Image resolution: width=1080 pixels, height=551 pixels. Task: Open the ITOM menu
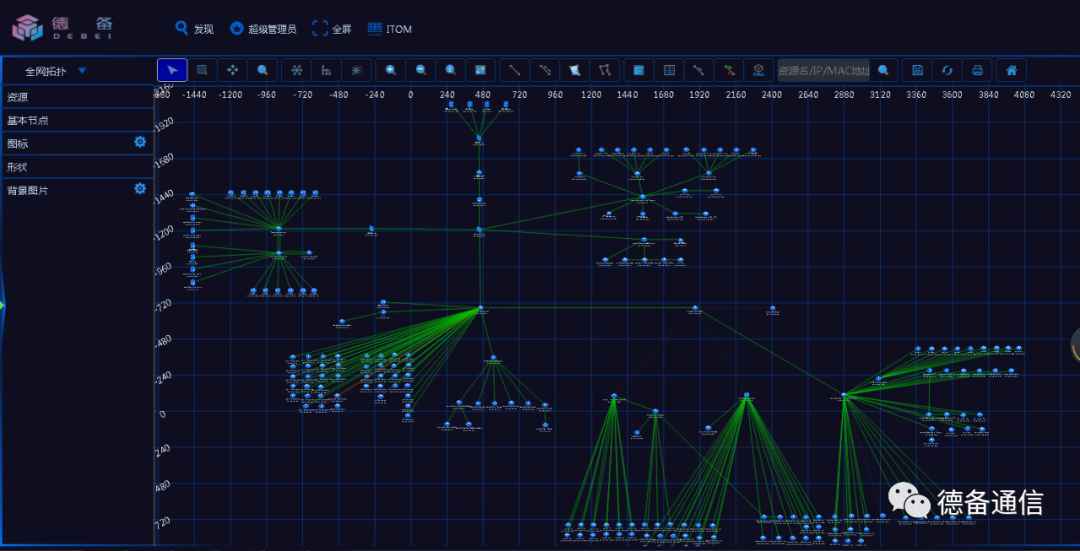(390, 28)
